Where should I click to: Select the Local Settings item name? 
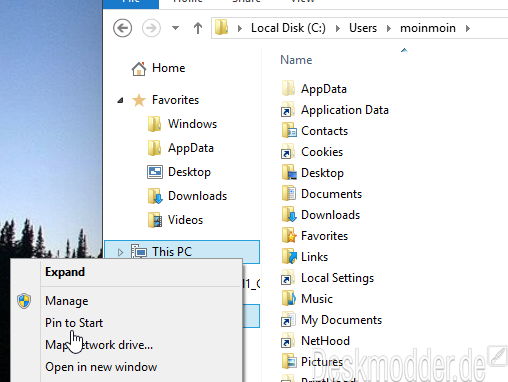tap(337, 278)
